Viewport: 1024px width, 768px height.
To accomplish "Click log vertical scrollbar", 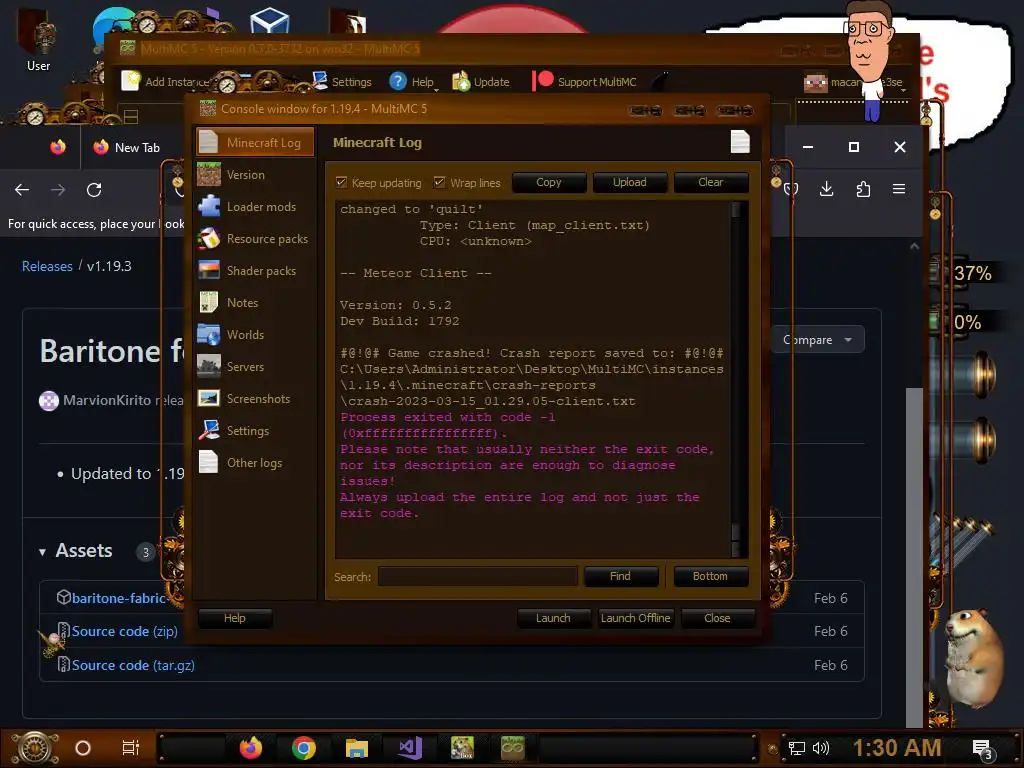I will (x=736, y=379).
